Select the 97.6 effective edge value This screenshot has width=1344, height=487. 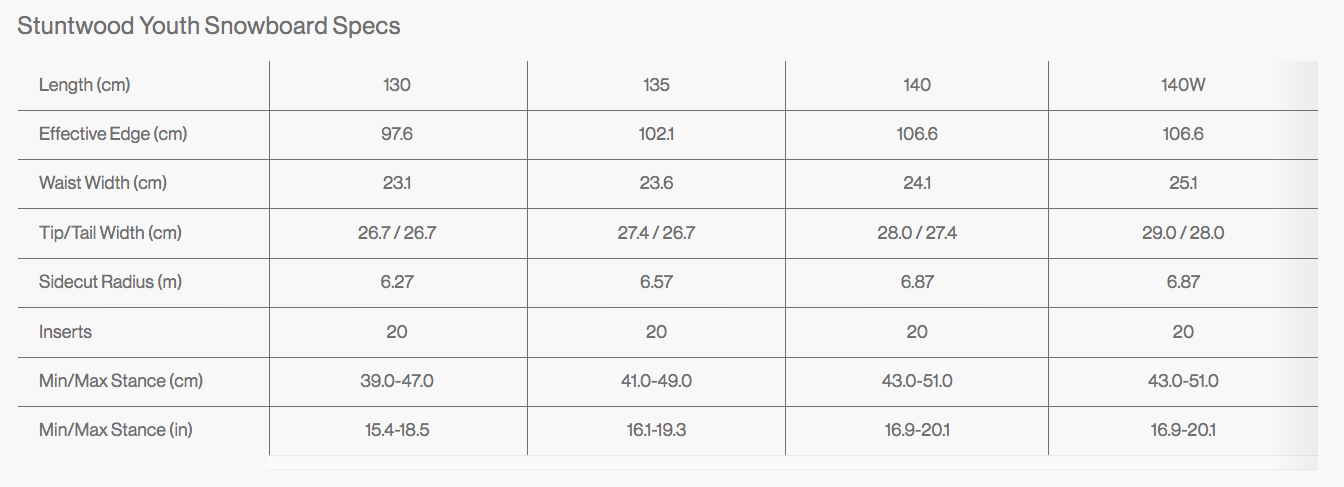[x=397, y=134]
